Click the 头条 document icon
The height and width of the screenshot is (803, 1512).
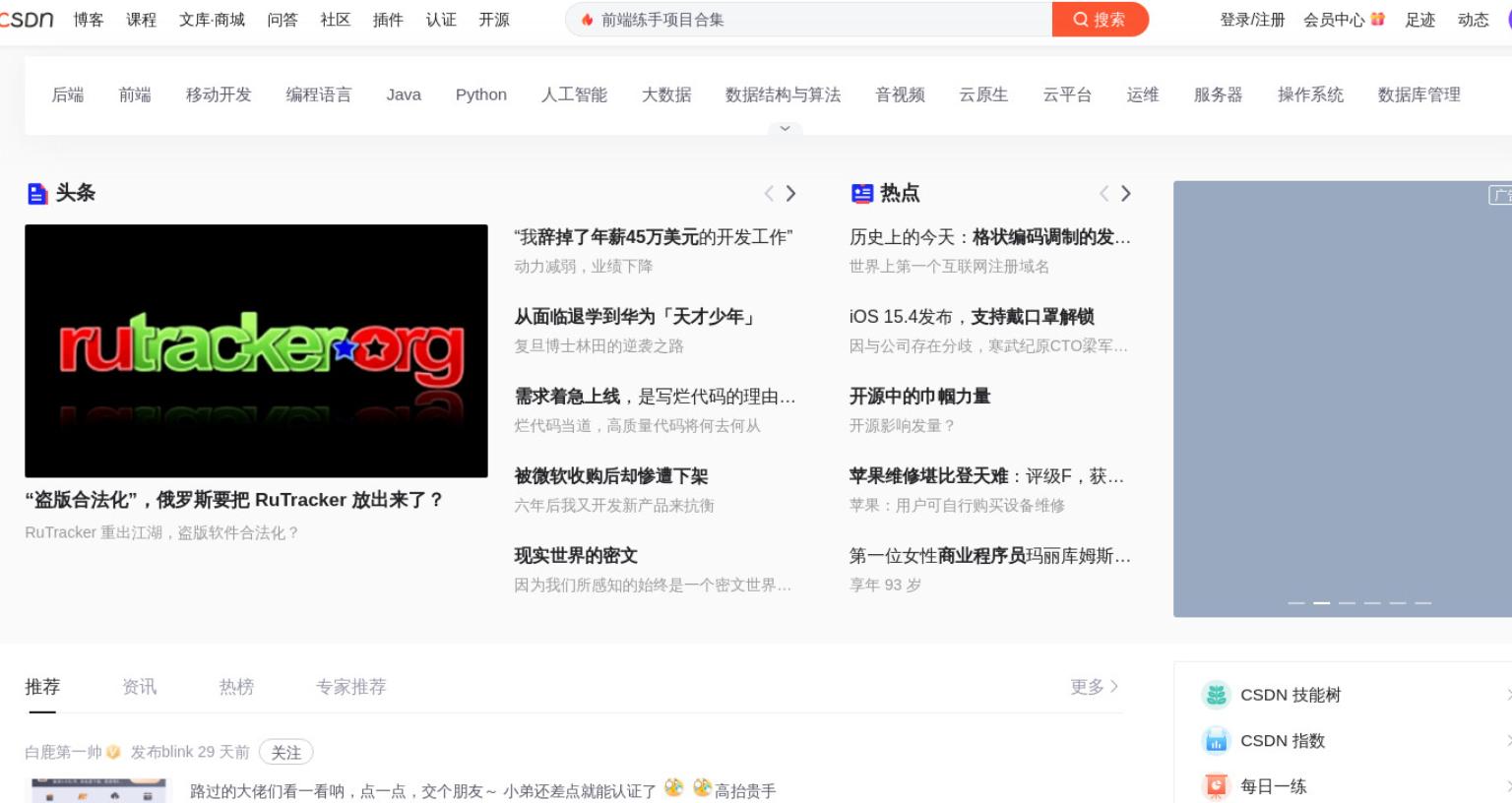[37, 194]
